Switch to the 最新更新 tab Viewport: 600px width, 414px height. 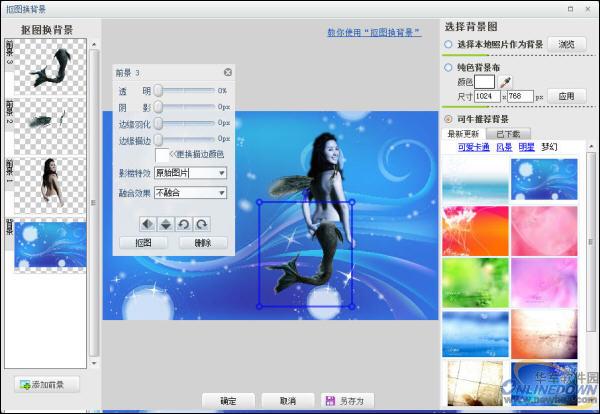click(463, 133)
